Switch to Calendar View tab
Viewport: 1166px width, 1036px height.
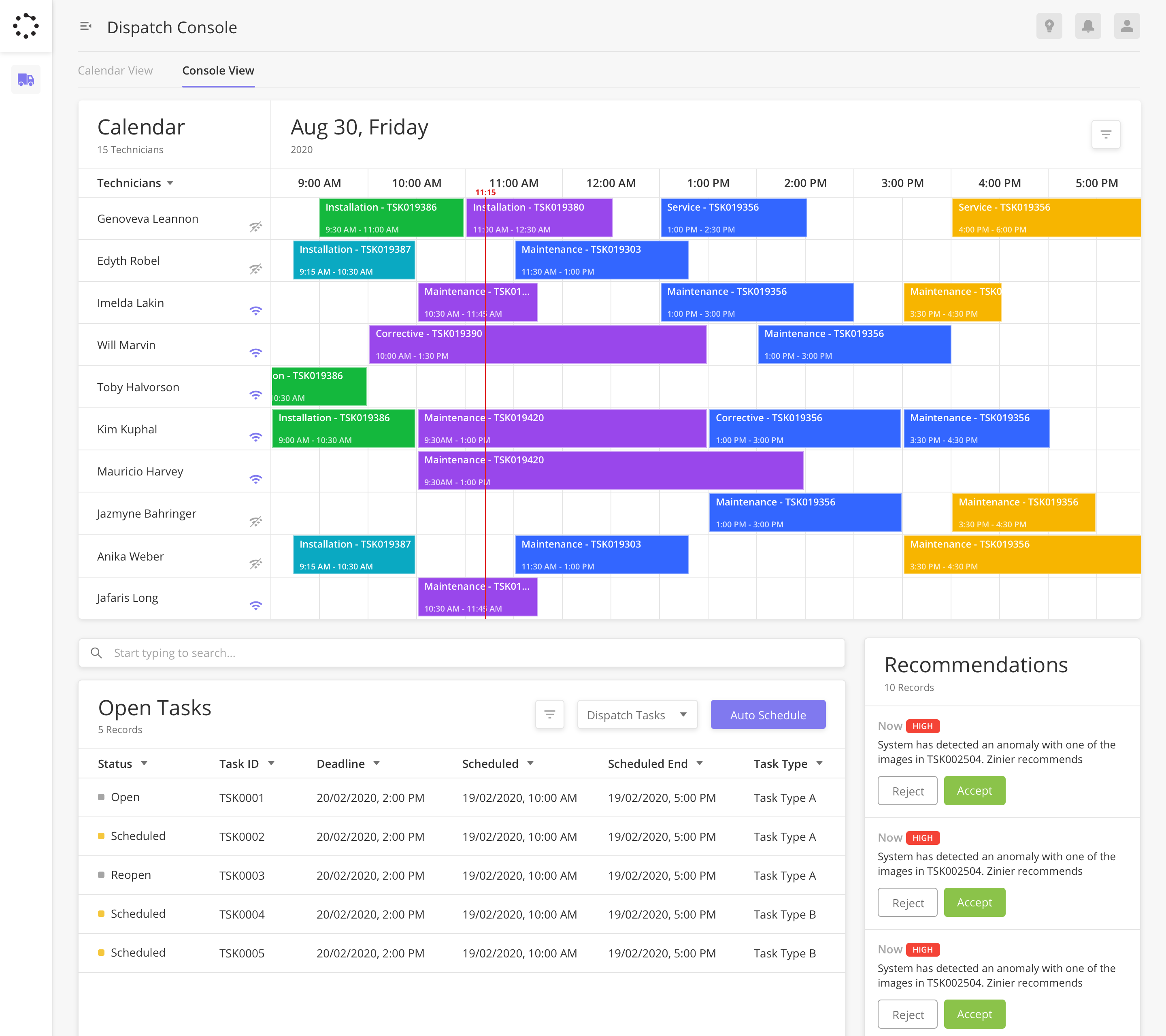[x=115, y=71]
